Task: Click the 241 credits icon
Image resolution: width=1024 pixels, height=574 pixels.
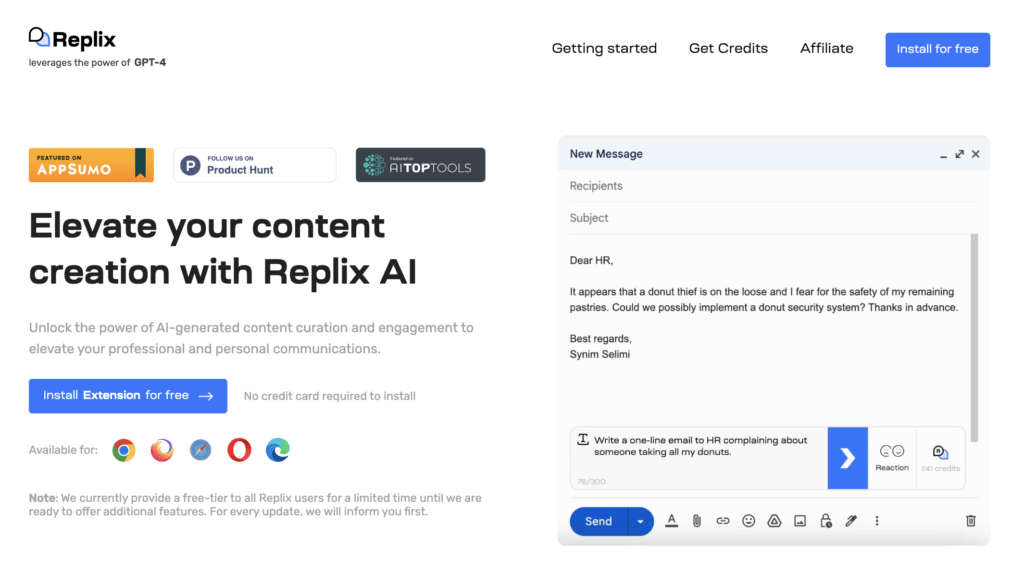Action: point(940,458)
